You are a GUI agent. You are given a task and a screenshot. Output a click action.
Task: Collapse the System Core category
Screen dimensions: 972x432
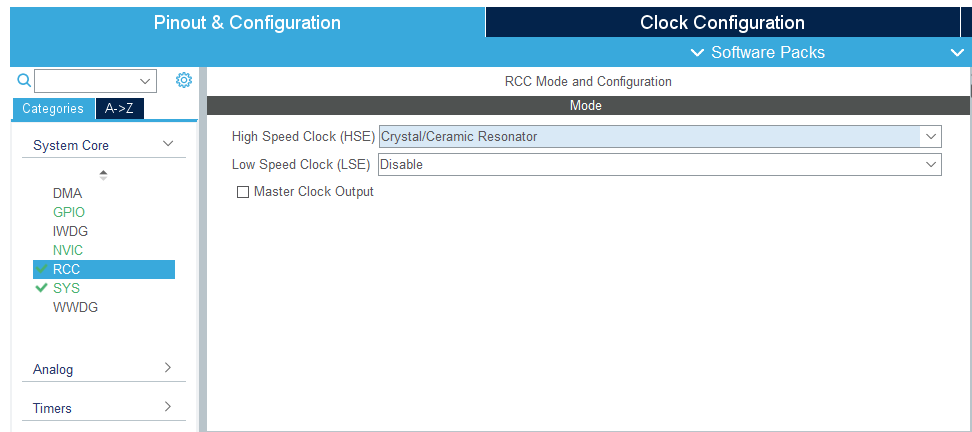[104, 145]
